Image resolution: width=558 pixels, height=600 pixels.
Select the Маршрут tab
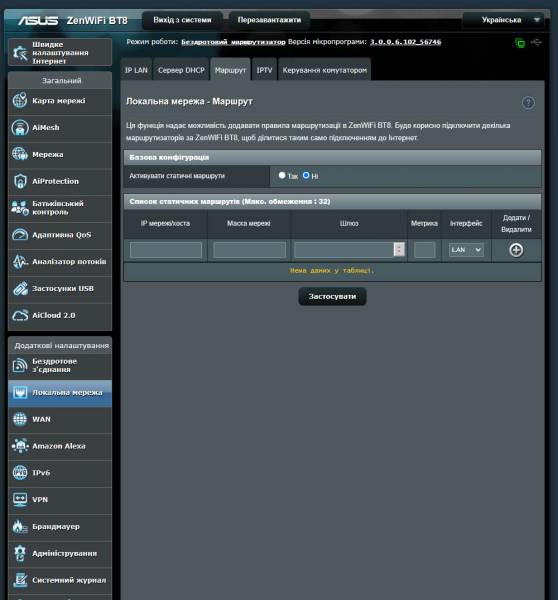230,70
